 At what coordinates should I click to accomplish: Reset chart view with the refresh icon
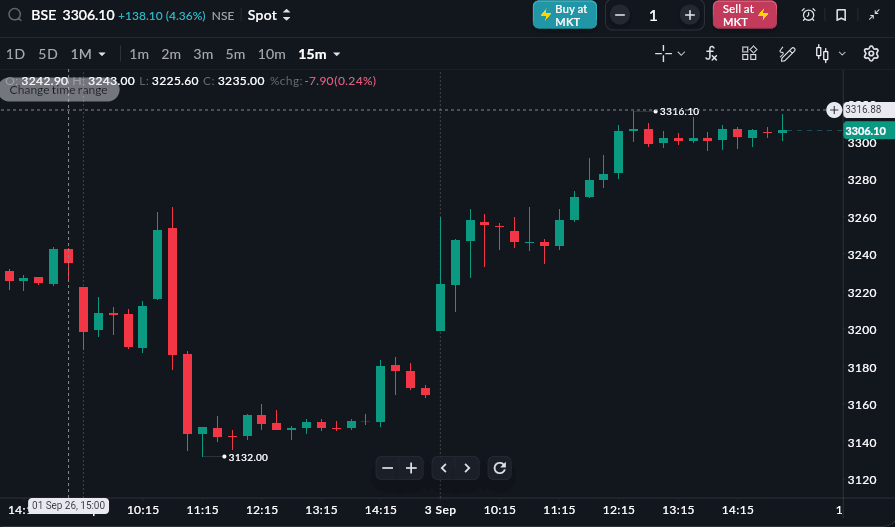(x=499, y=468)
